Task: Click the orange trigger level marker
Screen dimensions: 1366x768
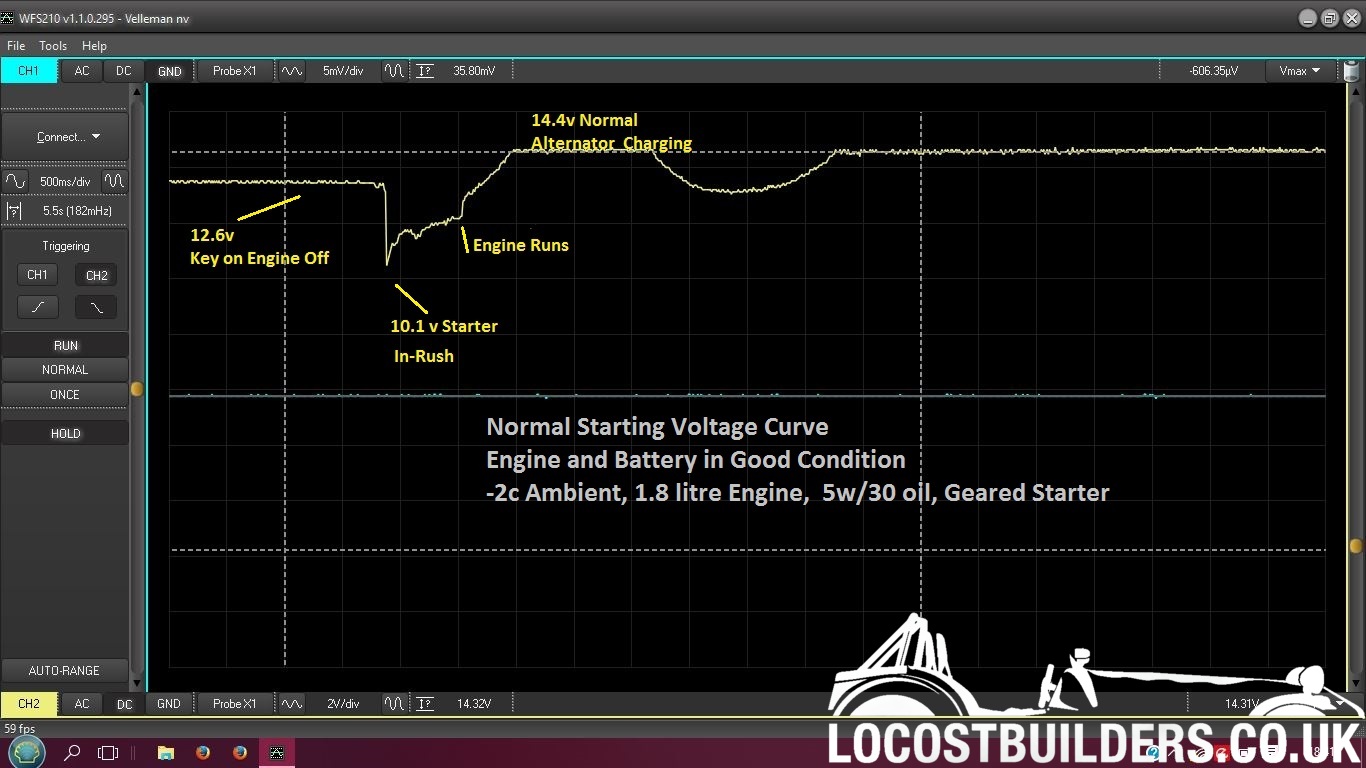Action: click(137, 389)
